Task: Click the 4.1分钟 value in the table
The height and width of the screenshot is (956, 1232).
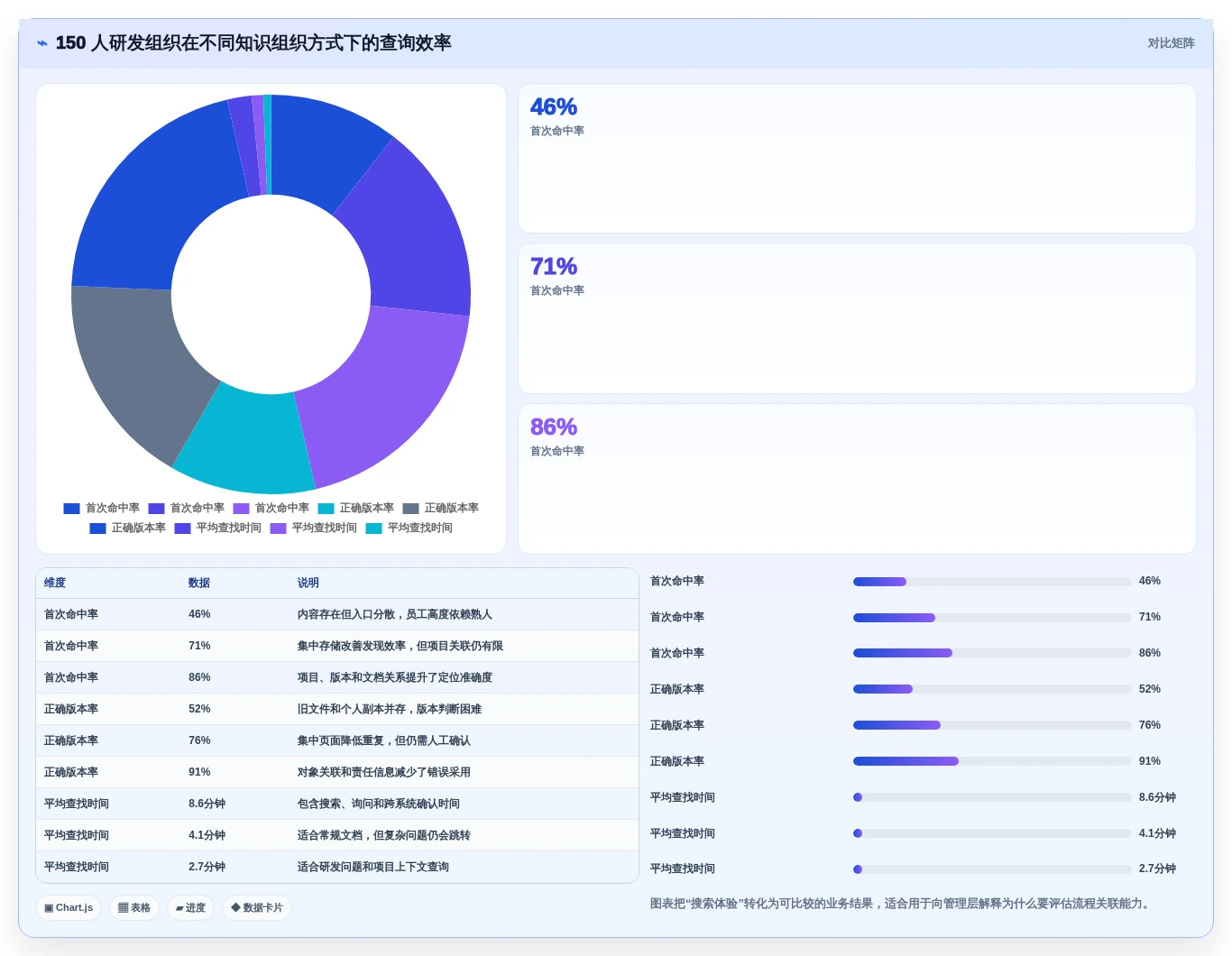Action: click(207, 835)
